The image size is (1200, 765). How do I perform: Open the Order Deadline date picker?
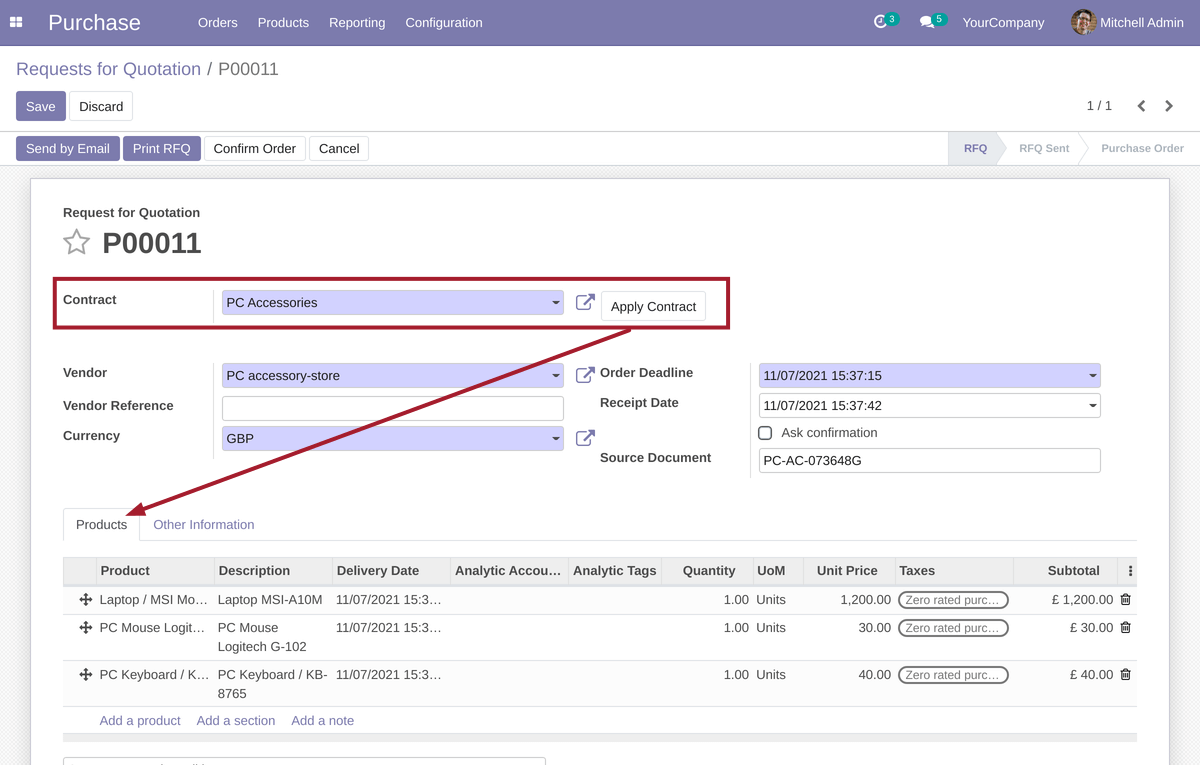point(928,376)
